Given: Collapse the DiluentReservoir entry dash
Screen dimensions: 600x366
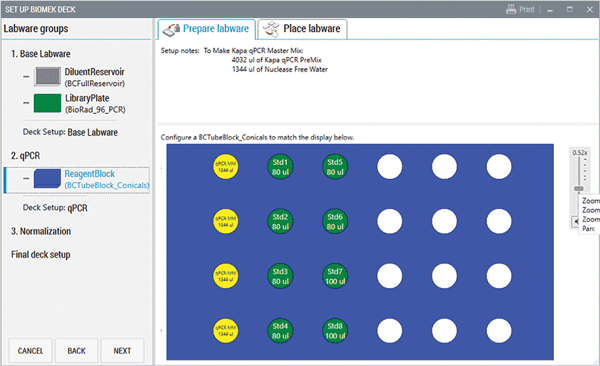Looking at the screenshot, I should click(x=26, y=77).
